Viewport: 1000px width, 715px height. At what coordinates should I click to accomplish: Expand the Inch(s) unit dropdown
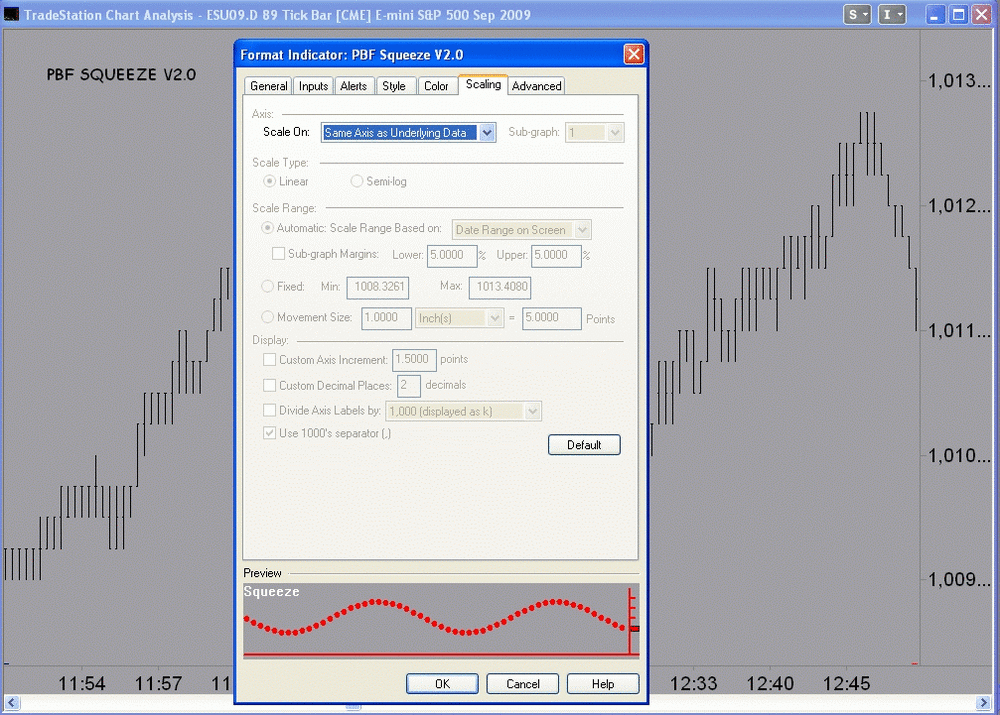[495, 318]
